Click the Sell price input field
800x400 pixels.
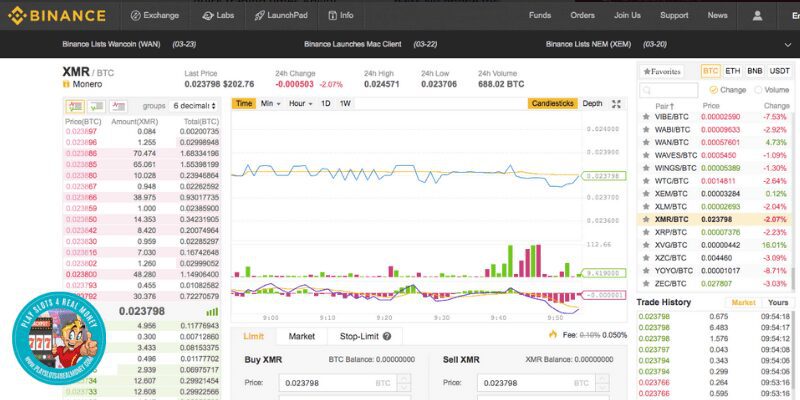pyautogui.click(x=536, y=383)
